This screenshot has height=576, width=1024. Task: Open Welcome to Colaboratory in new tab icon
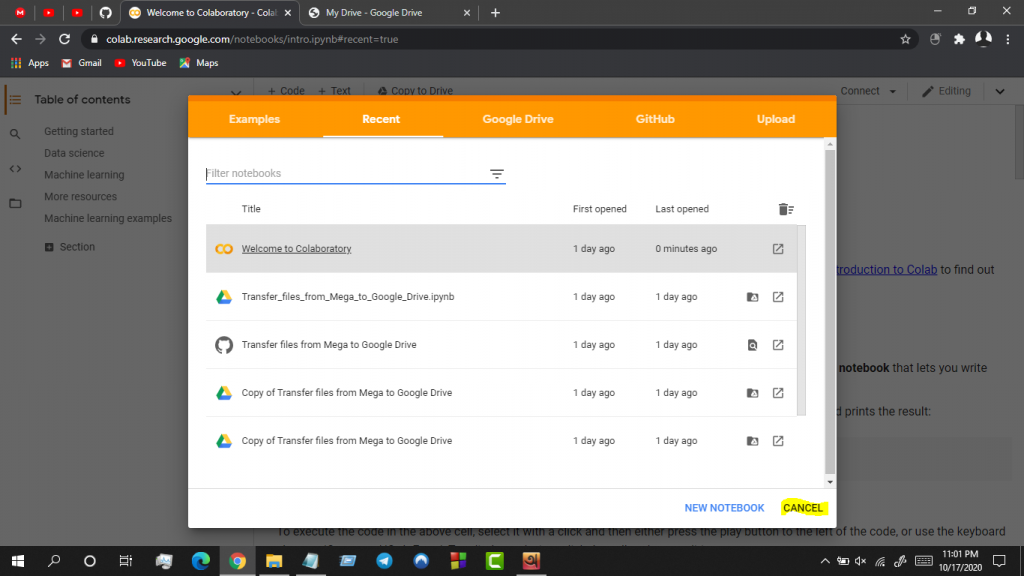pyautogui.click(x=778, y=249)
